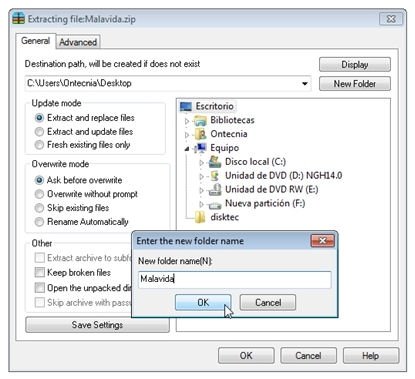Click the Help button
The image size is (415, 379).
point(371,356)
